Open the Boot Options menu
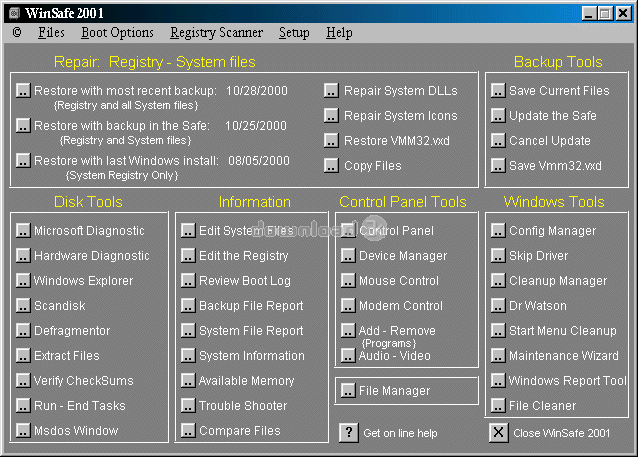This screenshot has height=457, width=638. click(117, 33)
